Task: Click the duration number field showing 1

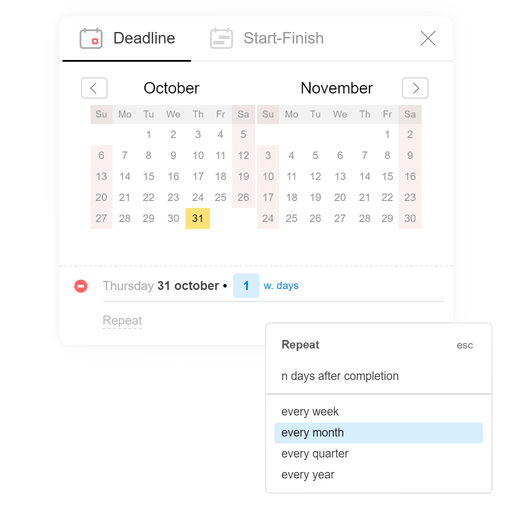Action: click(246, 286)
